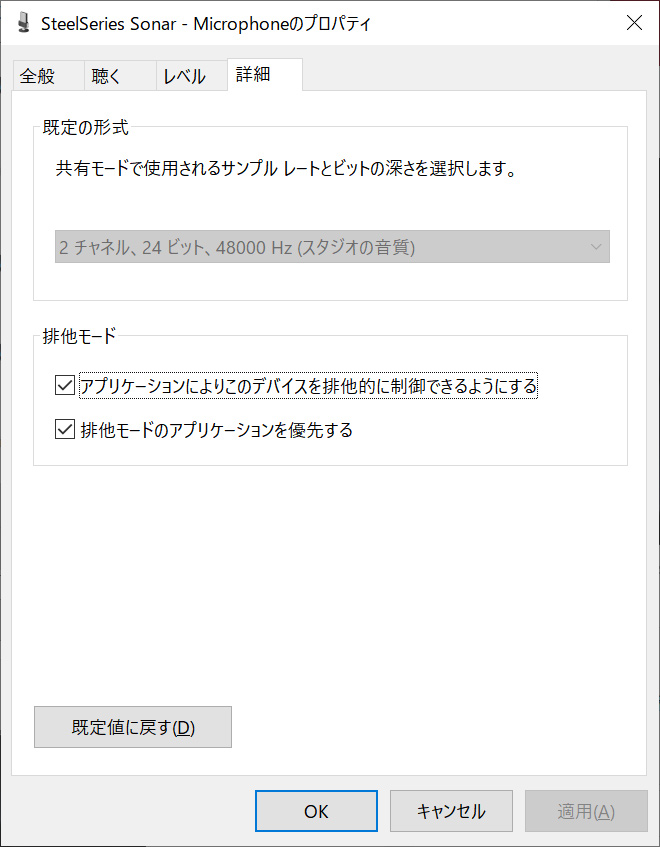Click the chevron arrow of the format dropdown
Screen dimensions: 660x847
click(x=596, y=247)
